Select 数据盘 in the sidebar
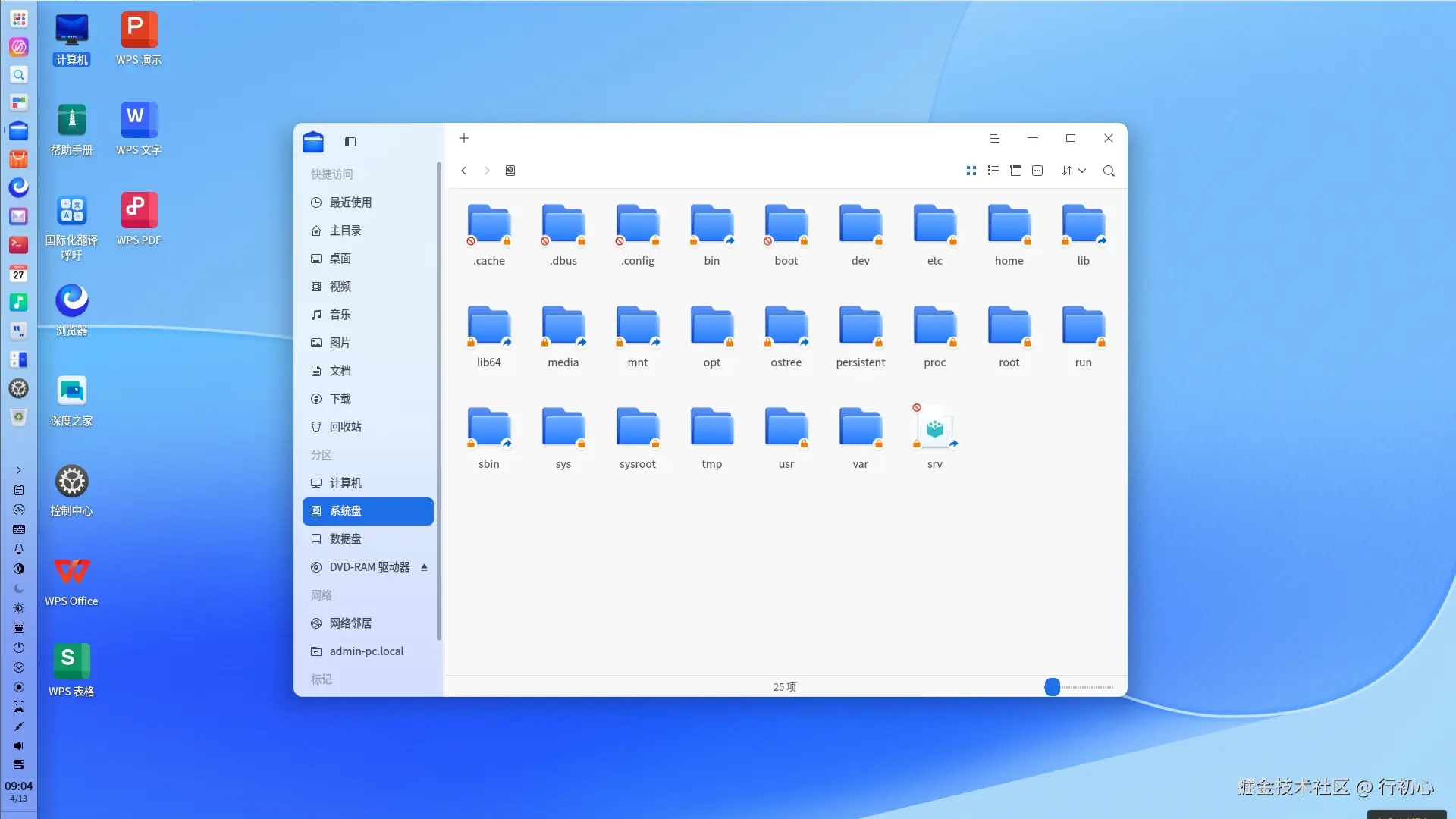This screenshot has height=819, width=1456. pyautogui.click(x=368, y=539)
